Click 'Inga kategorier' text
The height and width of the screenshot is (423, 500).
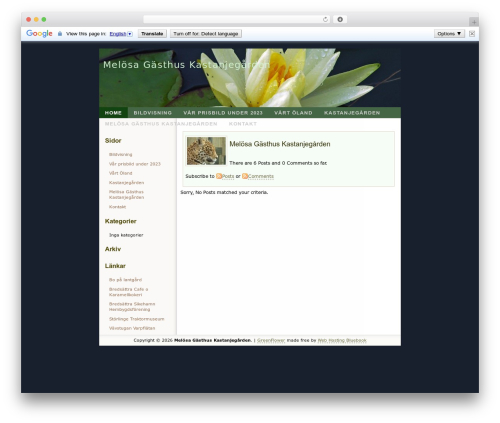click(x=126, y=235)
